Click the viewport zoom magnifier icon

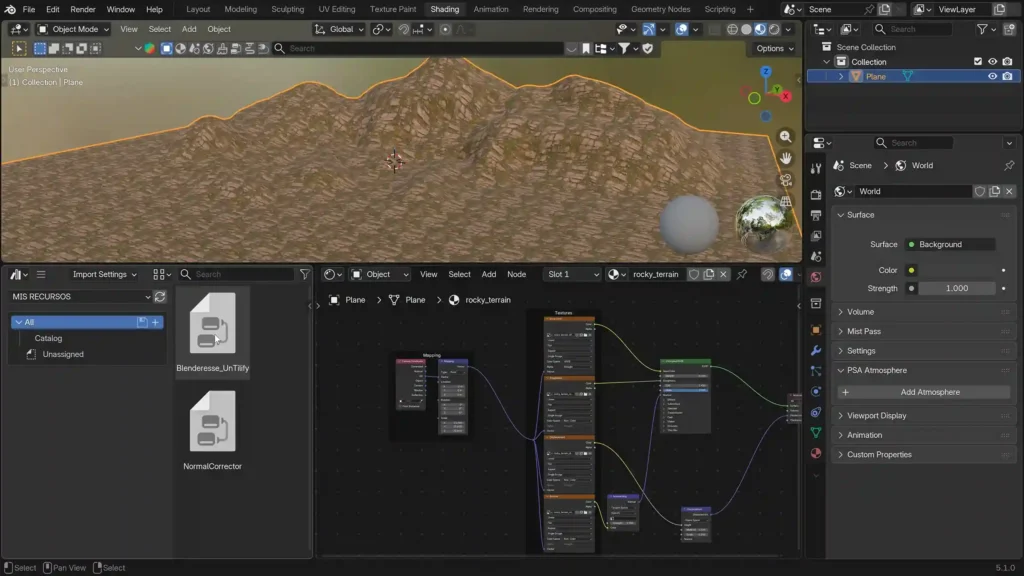[x=786, y=136]
